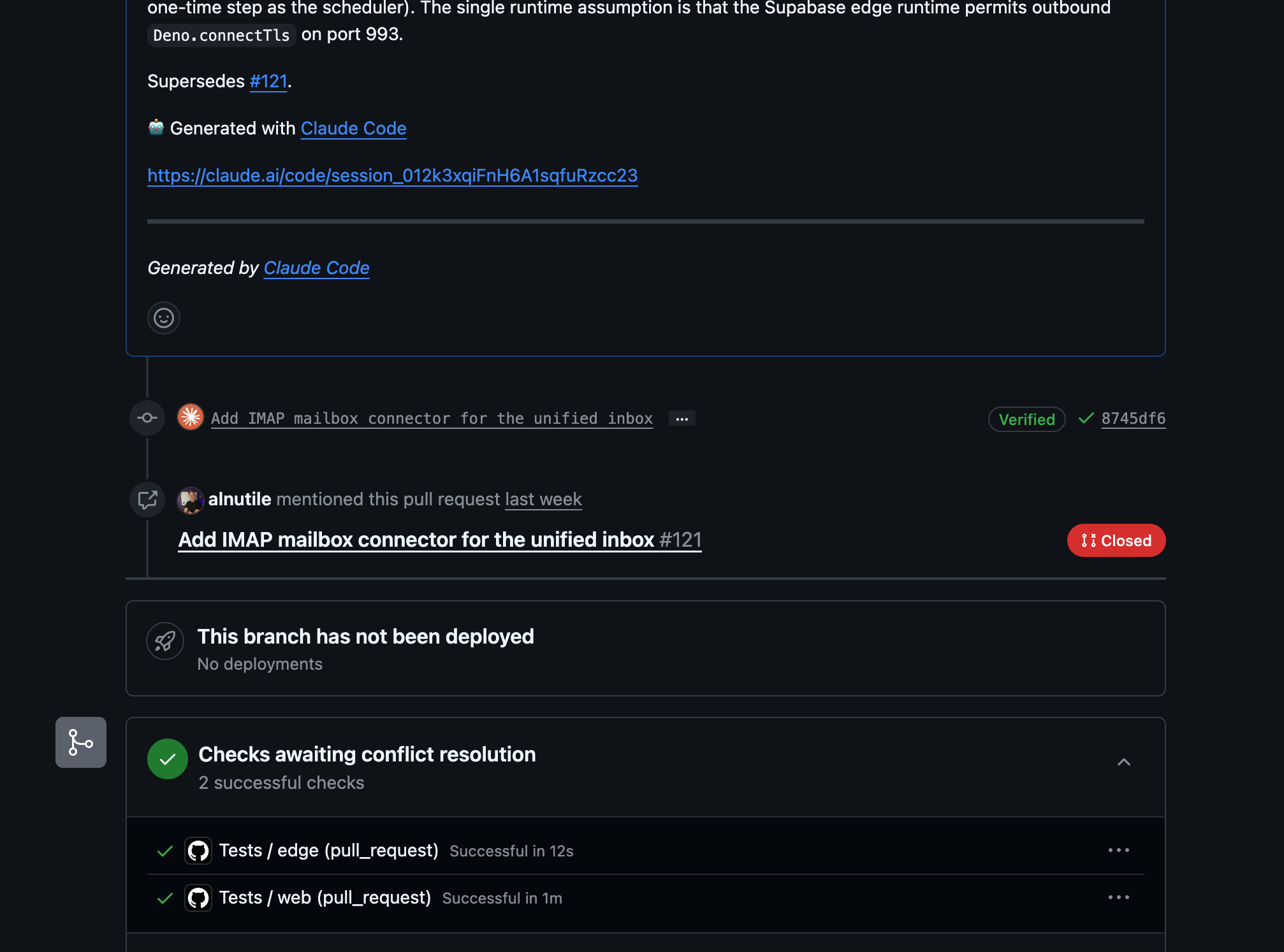This screenshot has width=1284, height=952.
Task: Click the cross-reference timeline icon
Action: (147, 500)
